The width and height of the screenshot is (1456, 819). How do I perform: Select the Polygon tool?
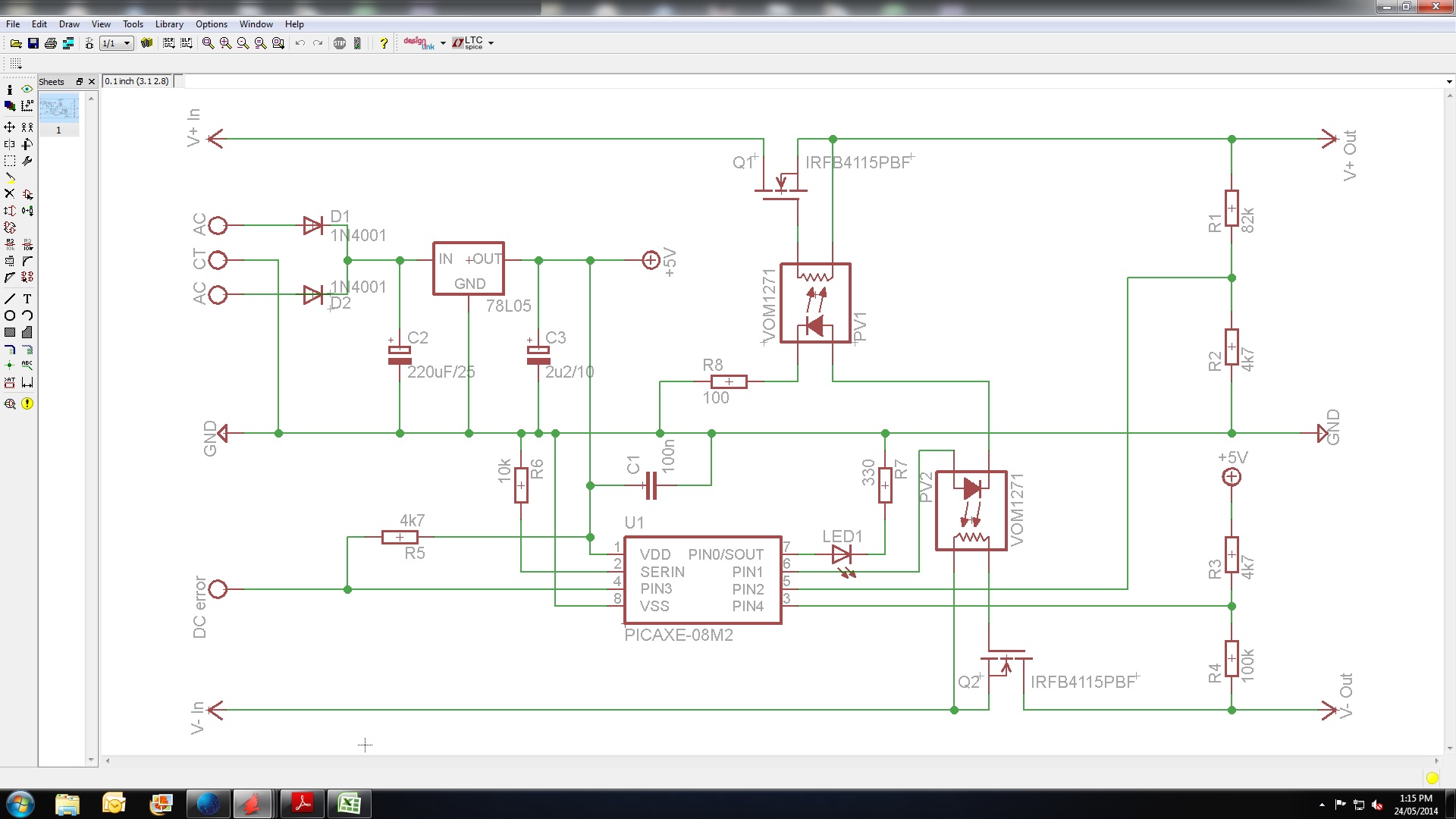coord(27,332)
